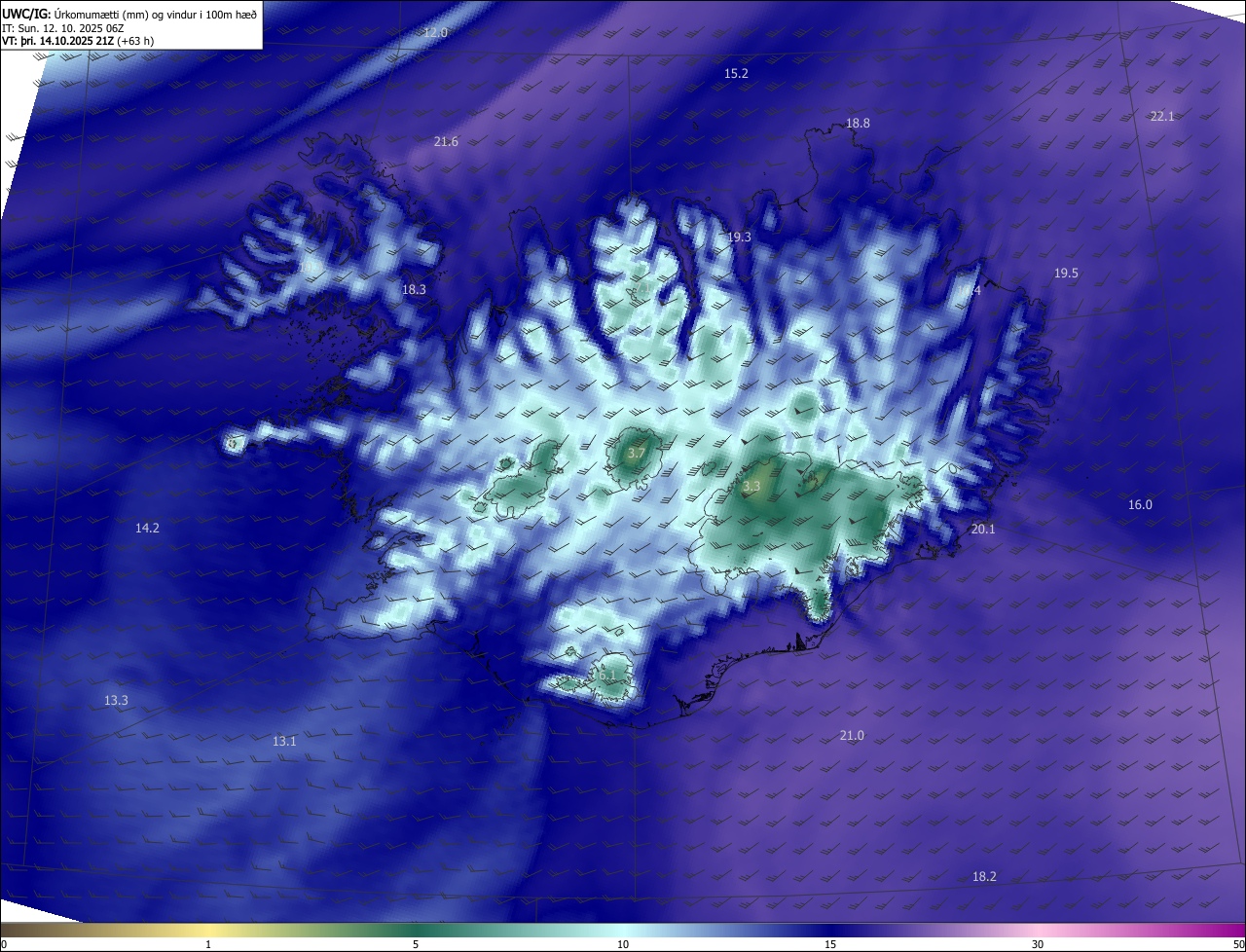The image size is (1246, 952).
Task: Click the color scale label 15
Action: coord(830,944)
